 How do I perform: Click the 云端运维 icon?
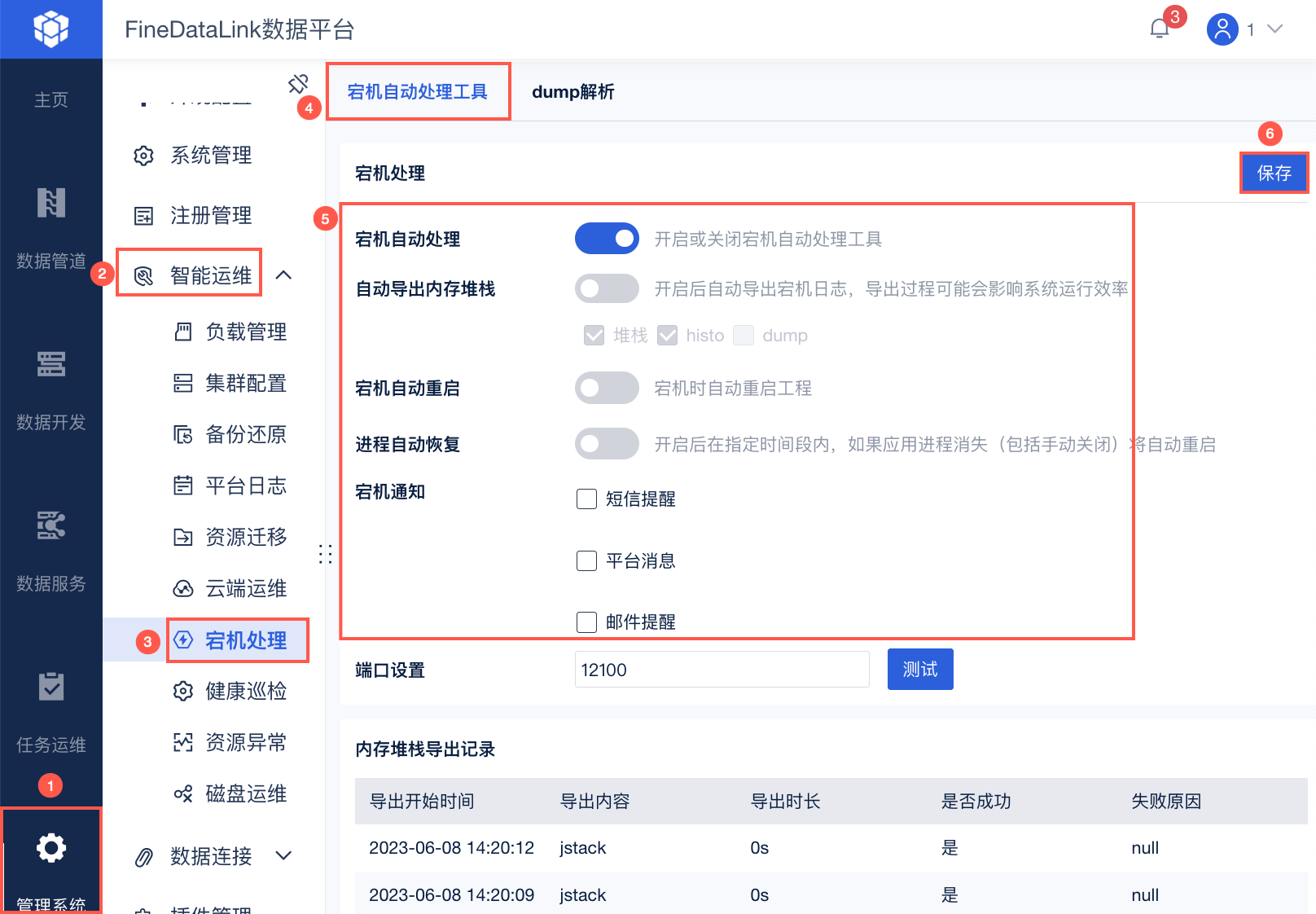[183, 588]
